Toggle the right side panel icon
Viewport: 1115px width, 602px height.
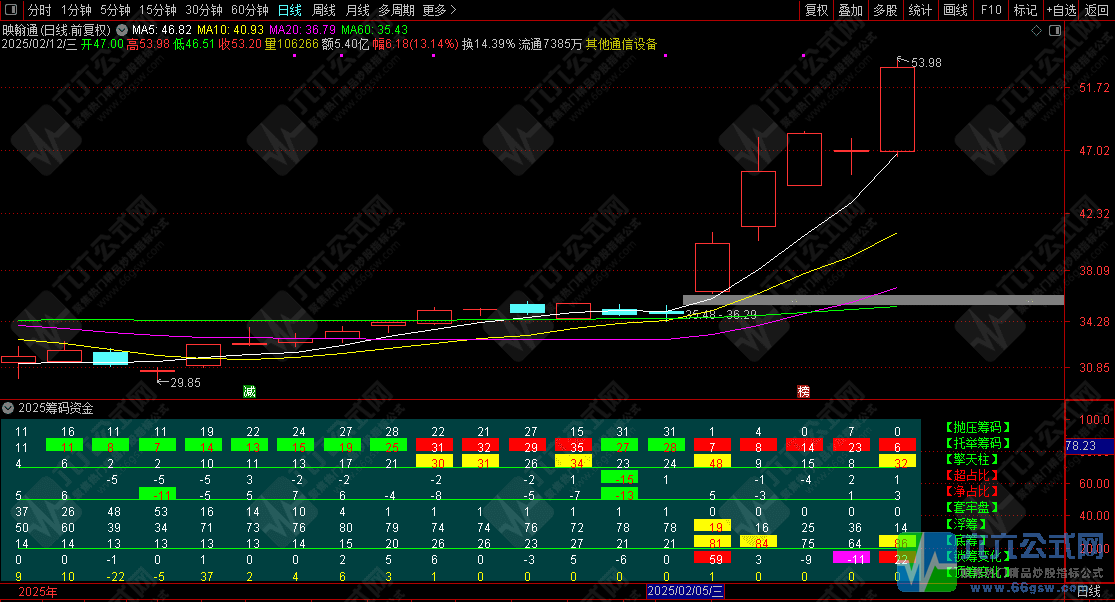point(1055,30)
